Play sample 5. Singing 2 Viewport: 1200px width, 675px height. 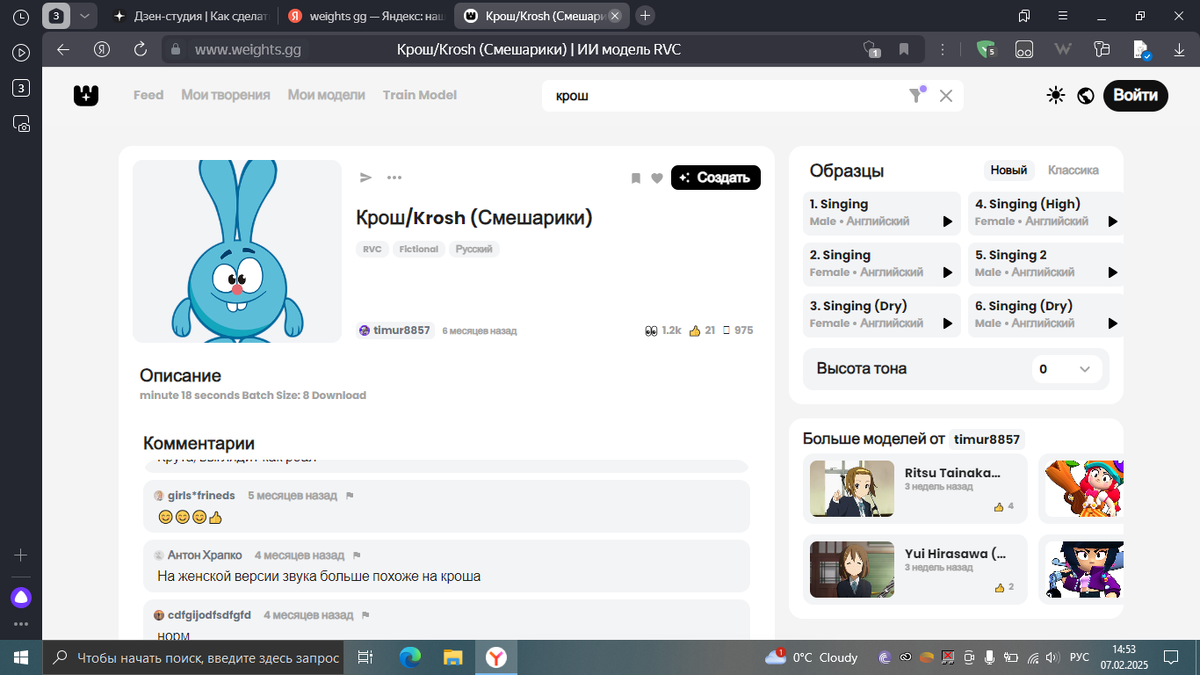click(1112, 273)
